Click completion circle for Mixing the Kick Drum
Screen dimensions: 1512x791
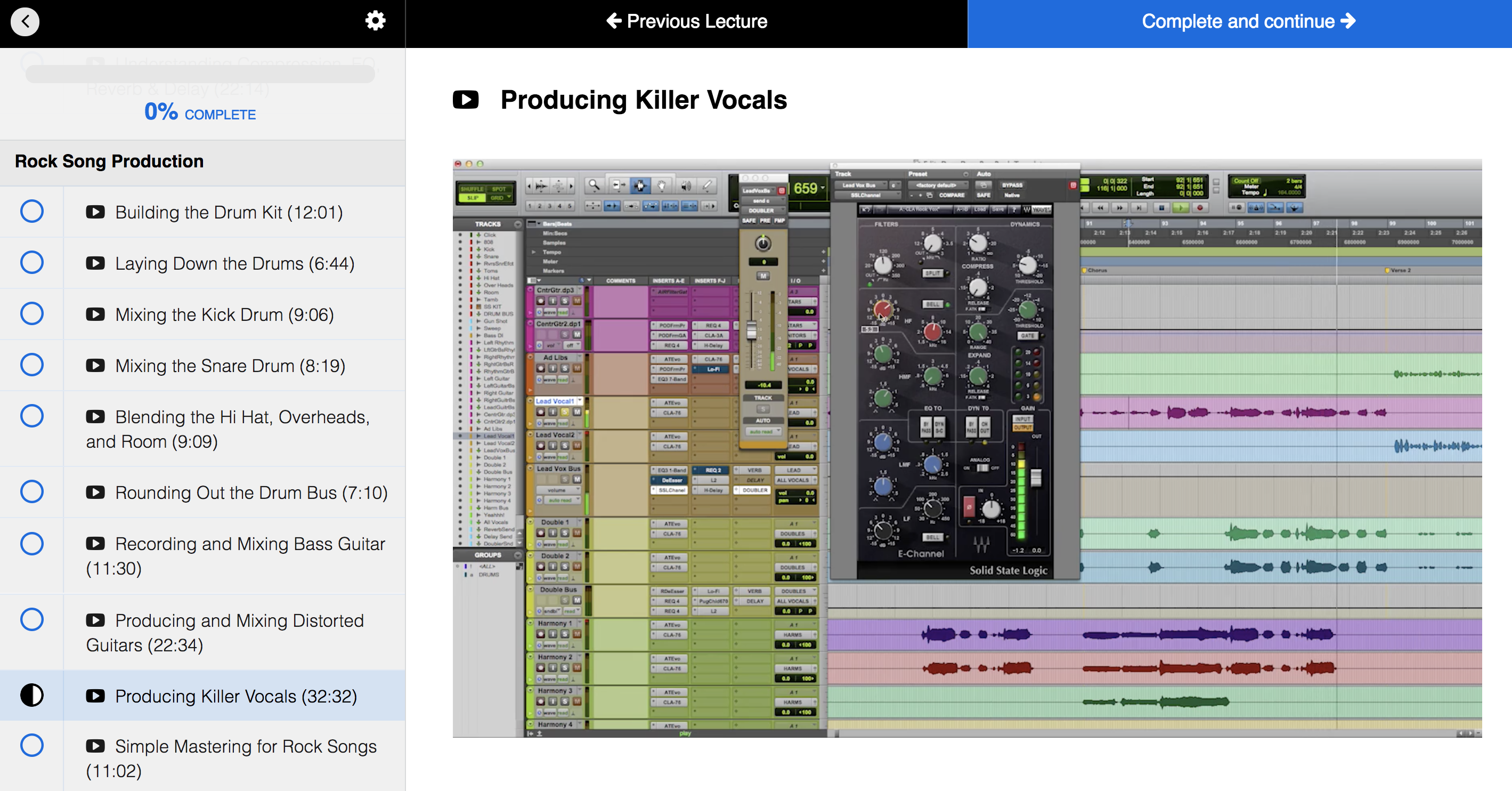(31, 313)
